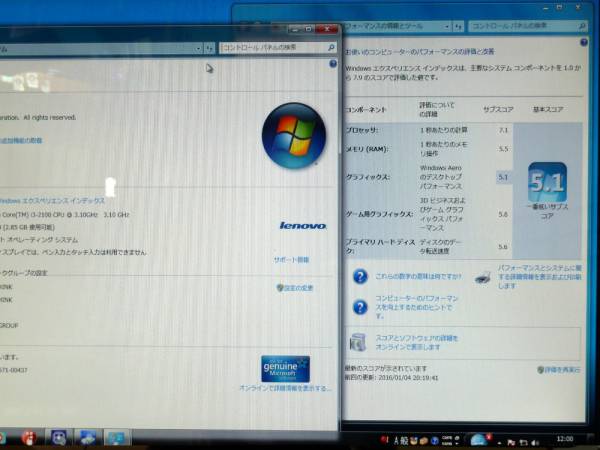Click the search magnifier in Performance window

point(582,26)
